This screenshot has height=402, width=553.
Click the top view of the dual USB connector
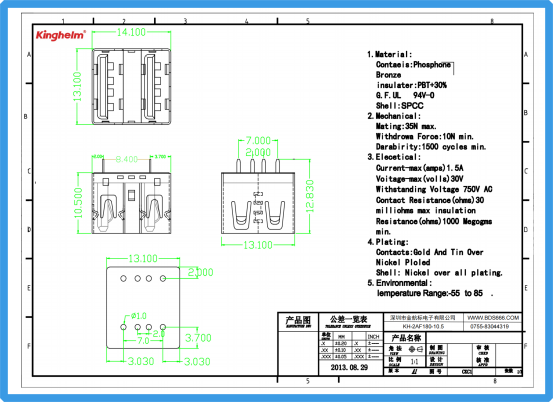pos(132,86)
